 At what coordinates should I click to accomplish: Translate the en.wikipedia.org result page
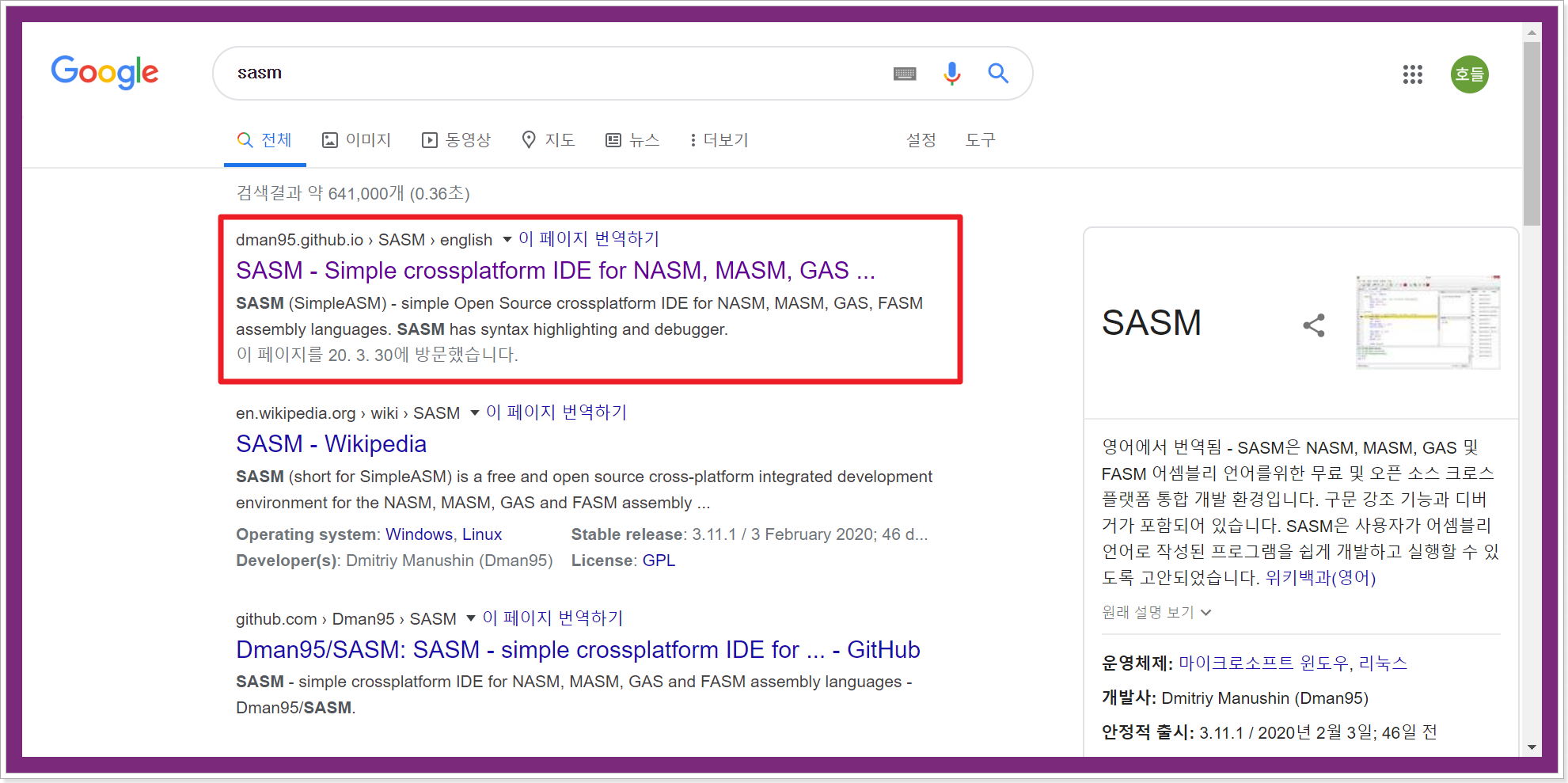[556, 412]
